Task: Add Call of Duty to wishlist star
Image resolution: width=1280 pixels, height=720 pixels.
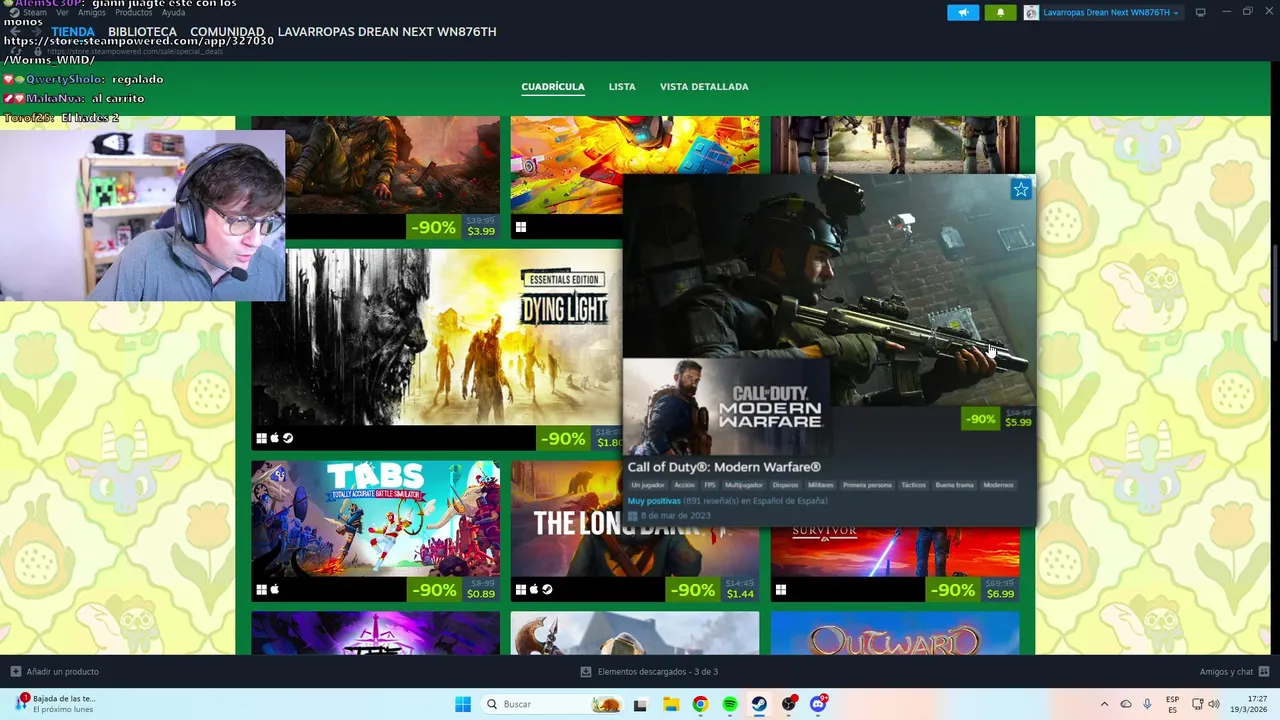Action: 1021,189
